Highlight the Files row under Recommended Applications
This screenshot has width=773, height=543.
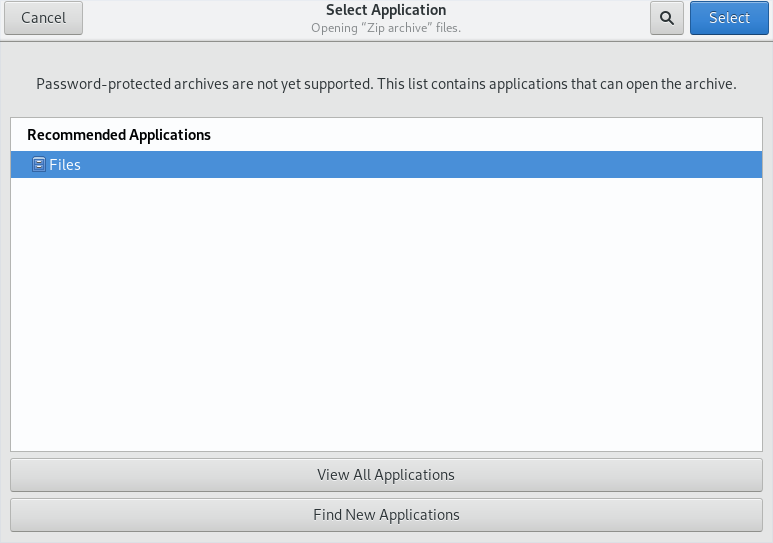[x=386, y=164]
